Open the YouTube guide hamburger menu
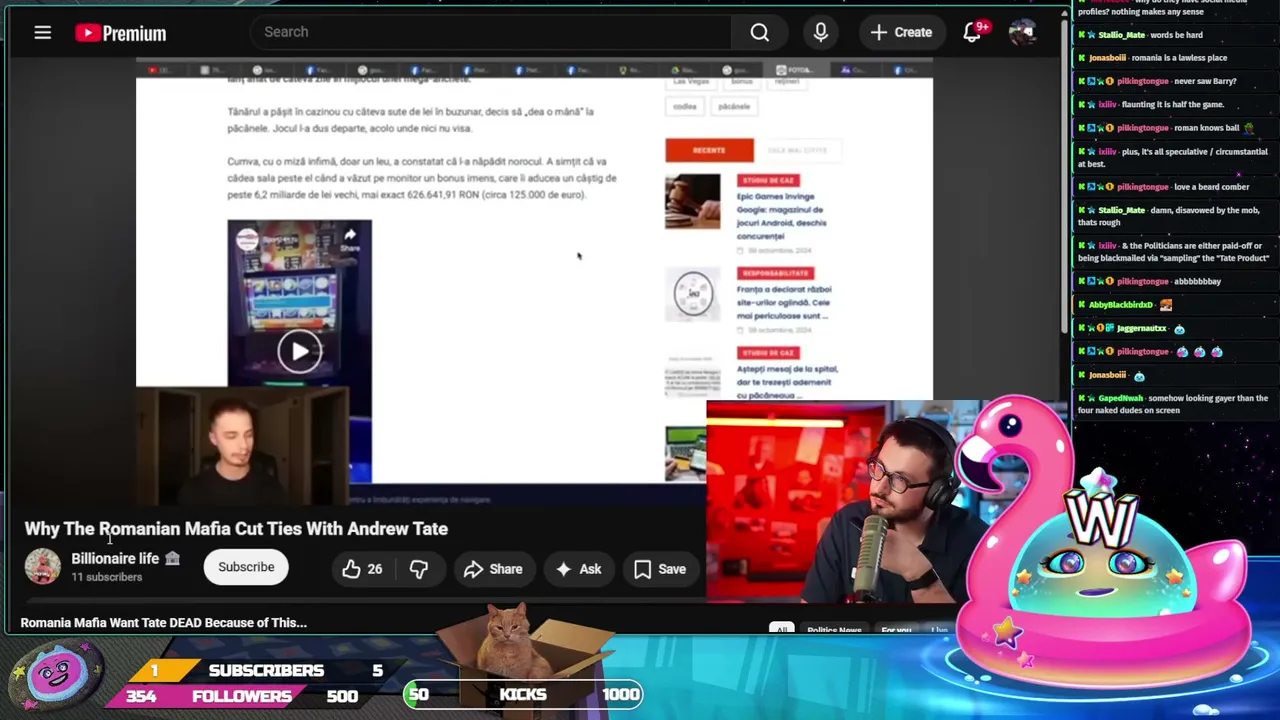This screenshot has width=1280, height=720. click(42, 33)
